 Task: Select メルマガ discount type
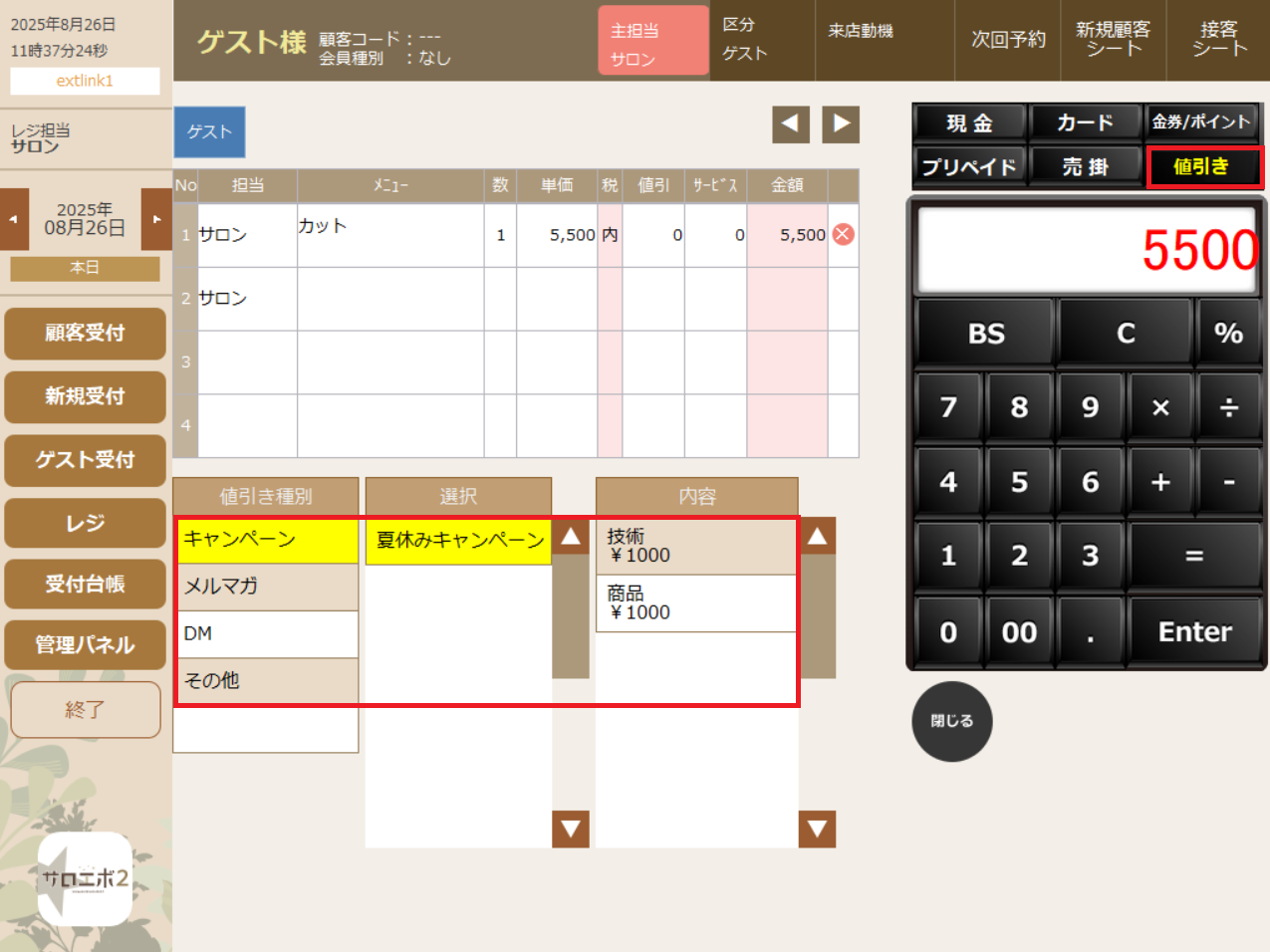(266, 587)
